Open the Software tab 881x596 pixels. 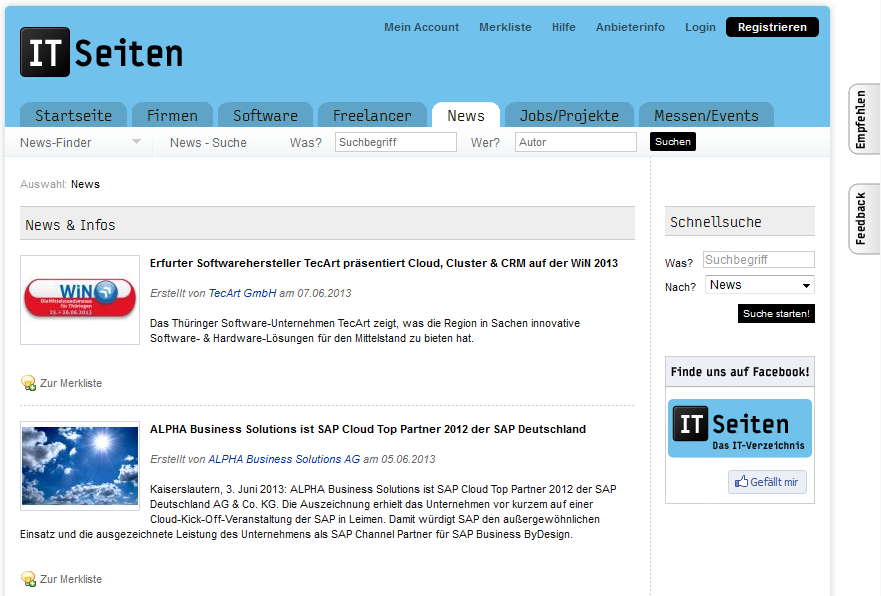pos(265,115)
